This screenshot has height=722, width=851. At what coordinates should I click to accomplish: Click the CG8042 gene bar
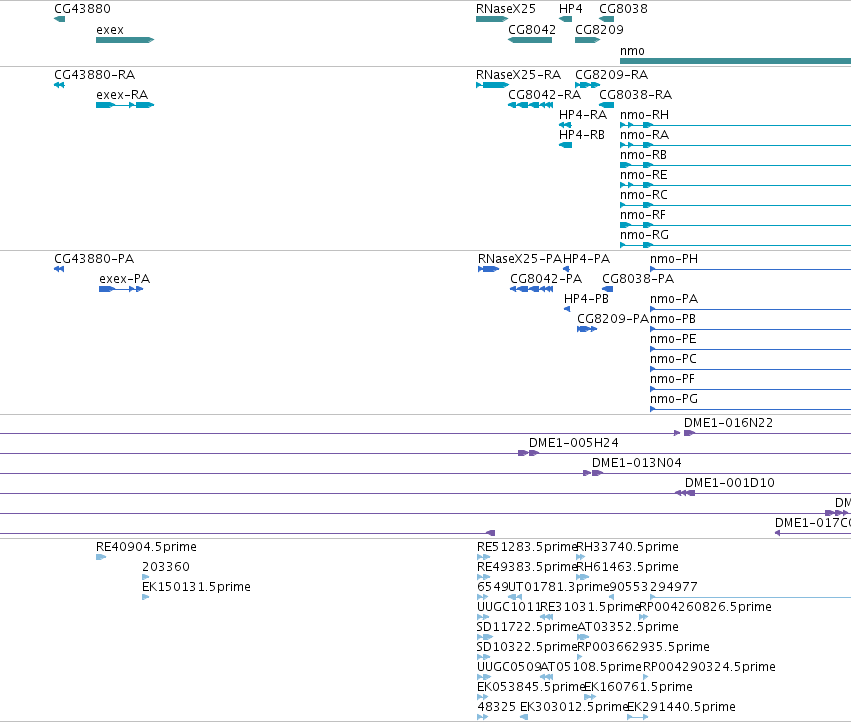click(x=530, y=40)
